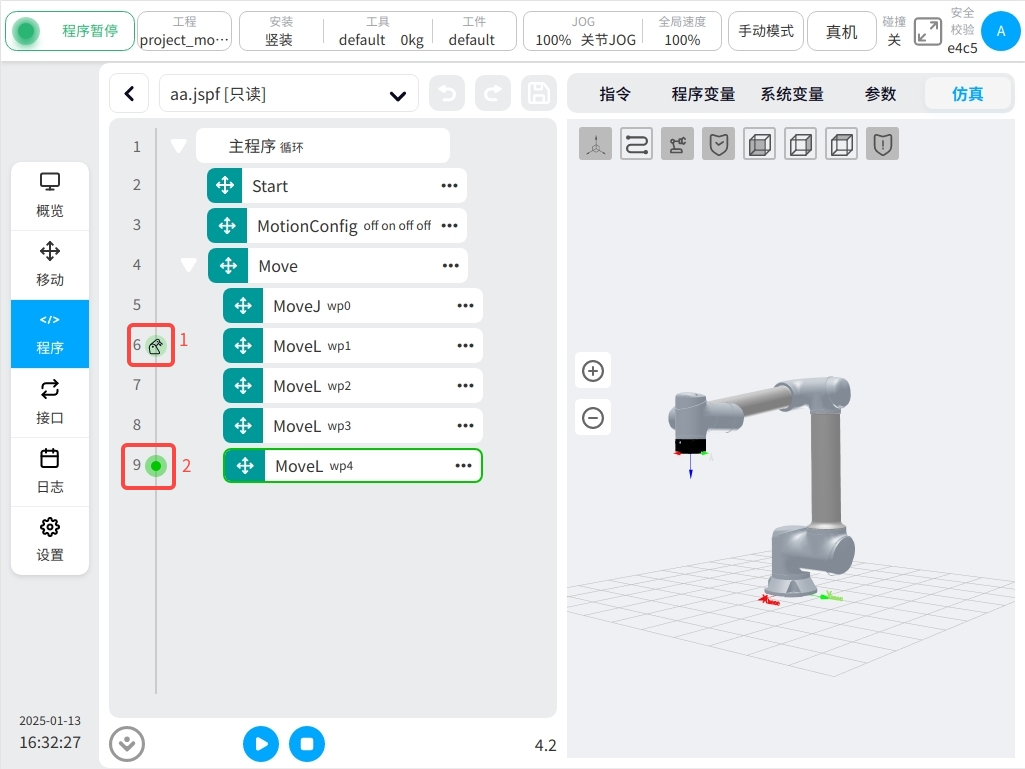Click the save program icon

539,94
